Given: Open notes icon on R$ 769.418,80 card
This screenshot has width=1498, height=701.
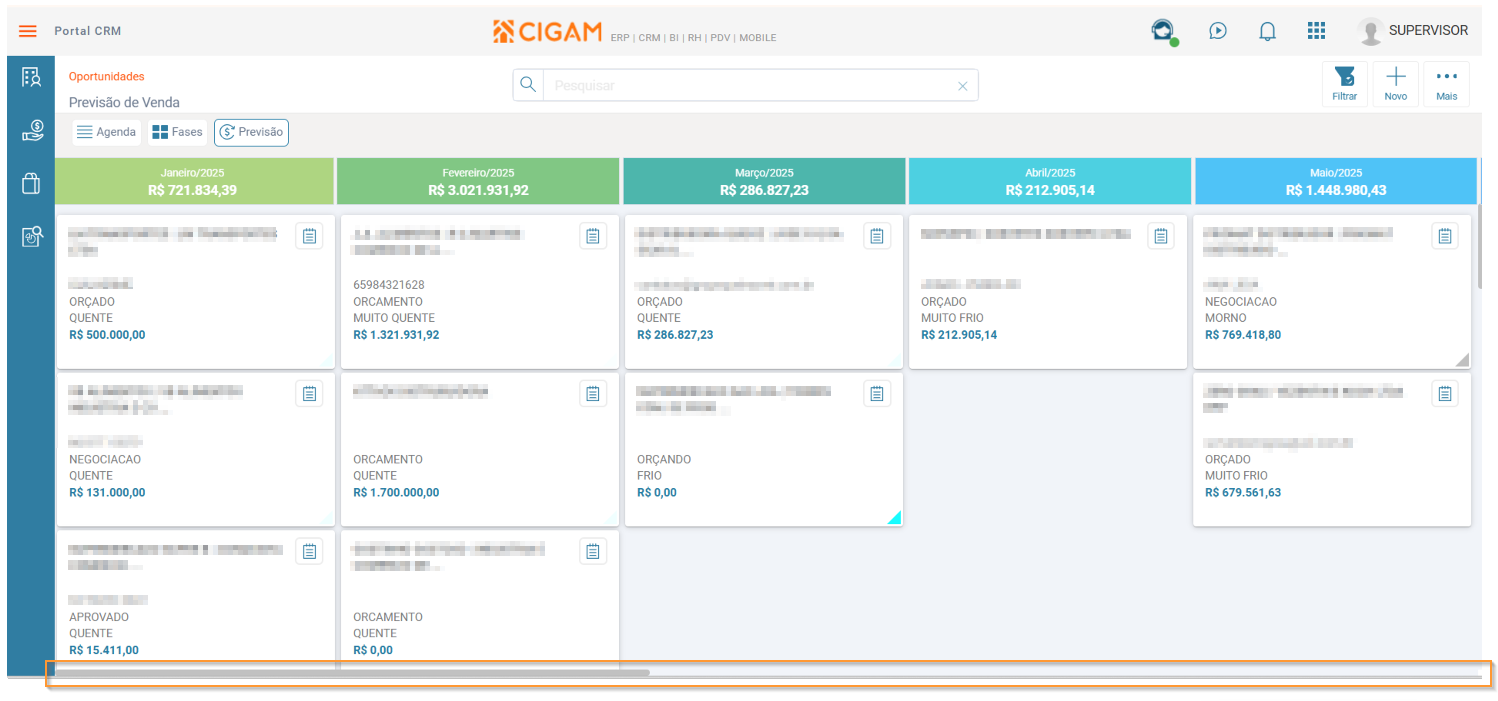Looking at the screenshot, I should (1445, 236).
